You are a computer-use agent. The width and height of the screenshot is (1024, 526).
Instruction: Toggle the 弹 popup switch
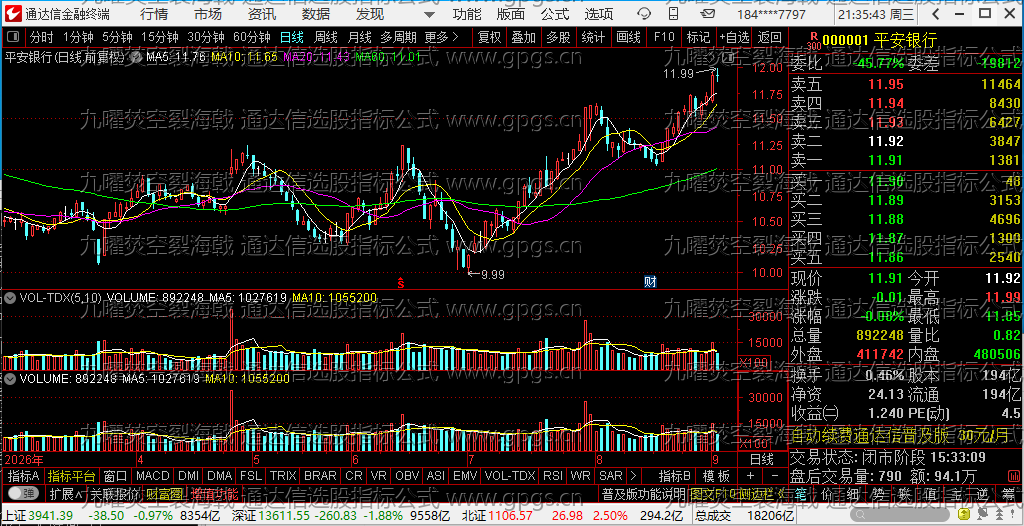pyautogui.click(x=24, y=493)
